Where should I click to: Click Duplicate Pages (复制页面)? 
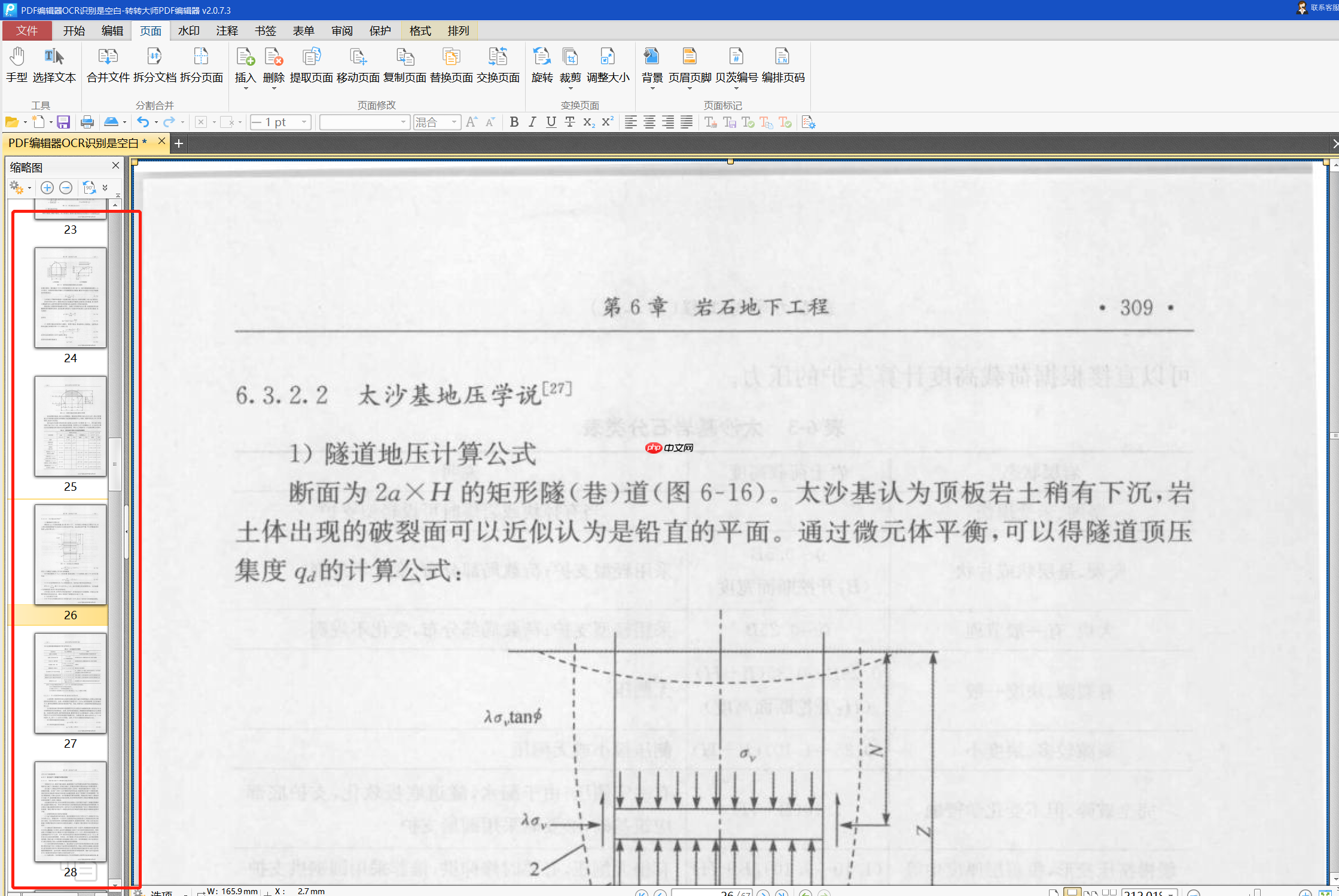404,65
